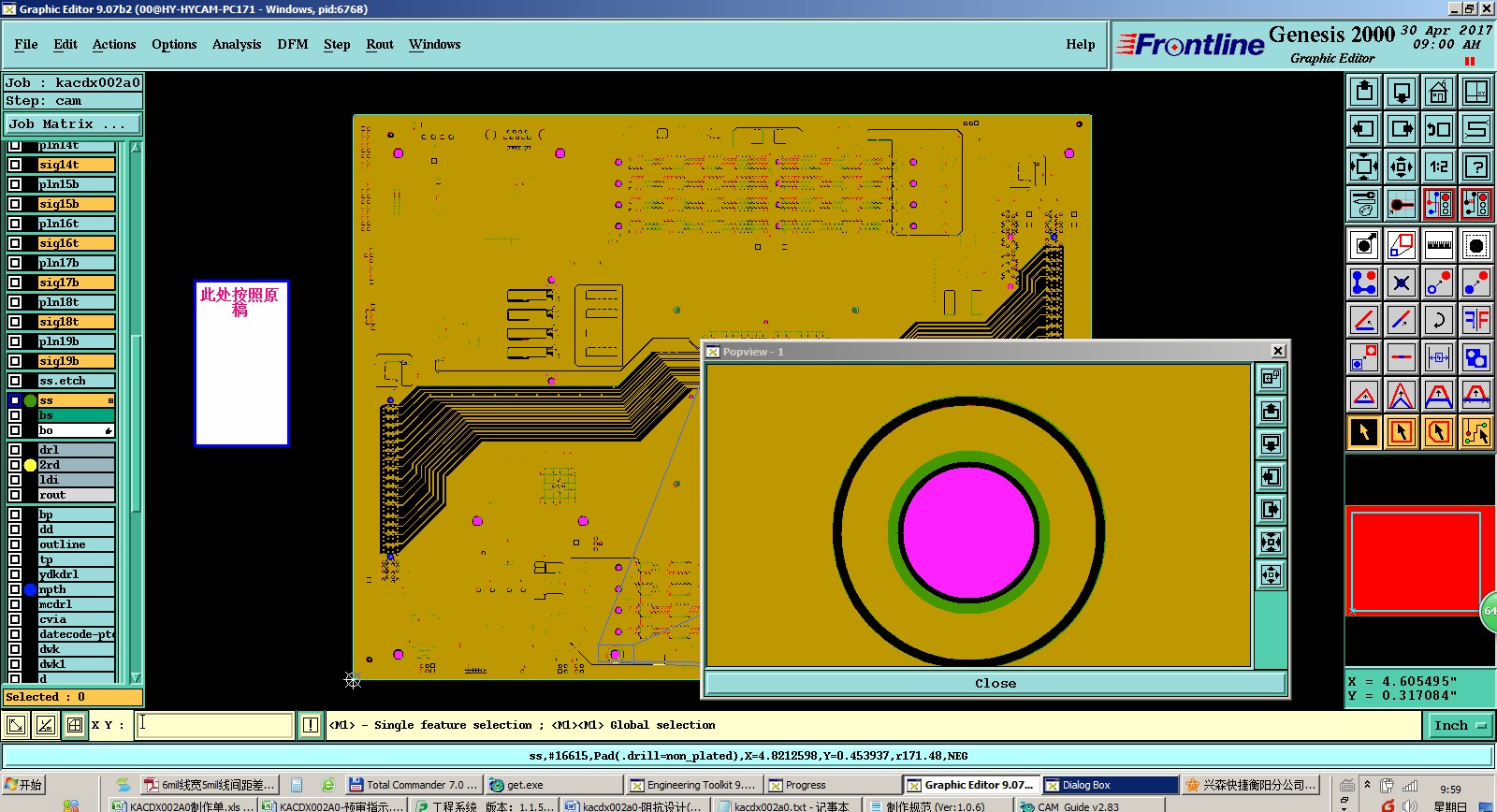
Task: Select the datecode-pt layer row
Action: 77,634
